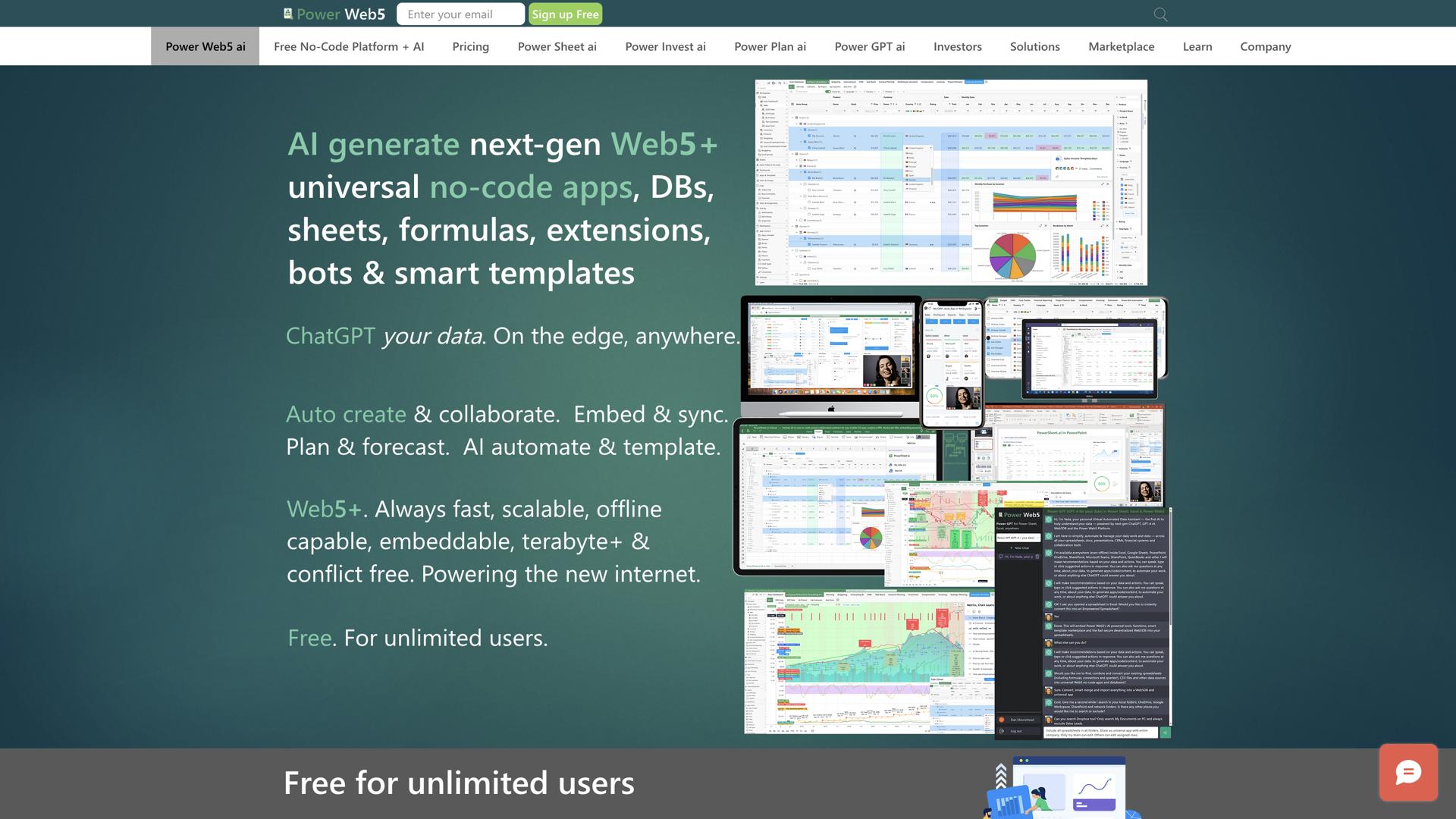Click the Power Web5 logo
Viewport: 1456px width, 819px height.
[x=334, y=14]
